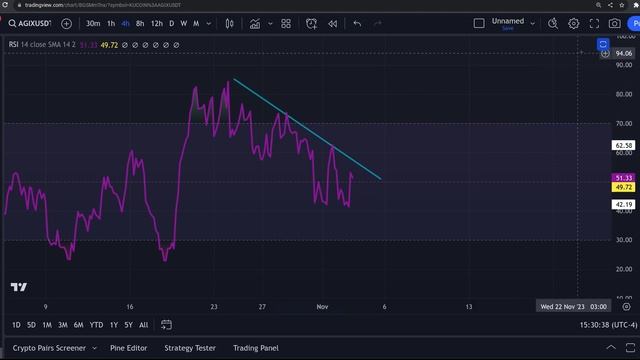
Task: Set date range to 6M
Action: coord(78,325)
